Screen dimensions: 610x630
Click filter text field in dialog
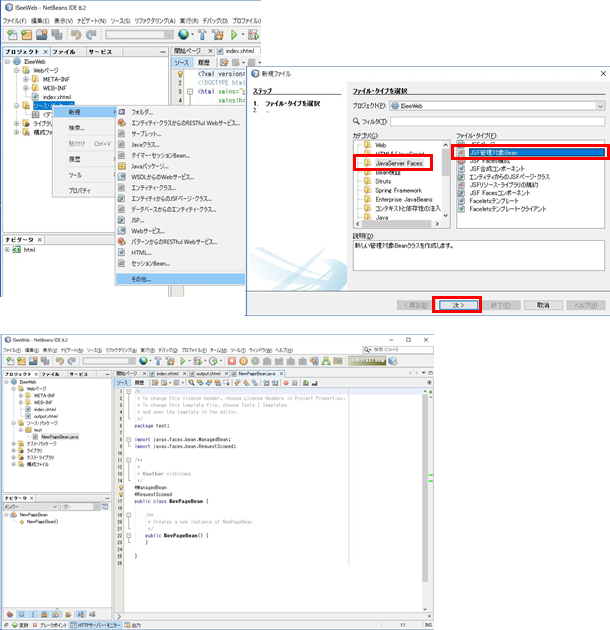(x=497, y=121)
